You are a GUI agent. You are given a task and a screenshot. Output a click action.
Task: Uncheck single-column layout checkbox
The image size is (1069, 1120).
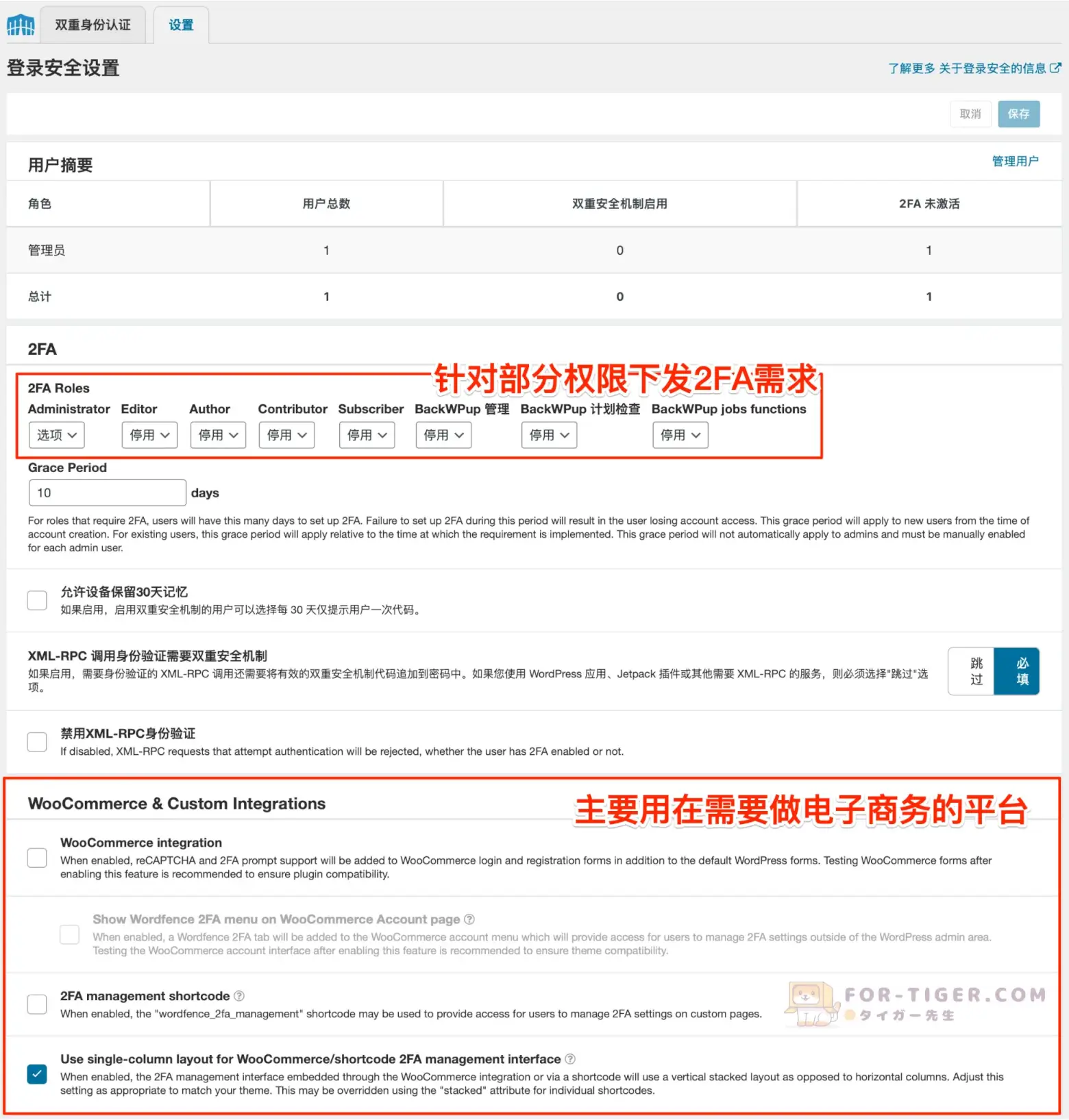(x=37, y=1074)
